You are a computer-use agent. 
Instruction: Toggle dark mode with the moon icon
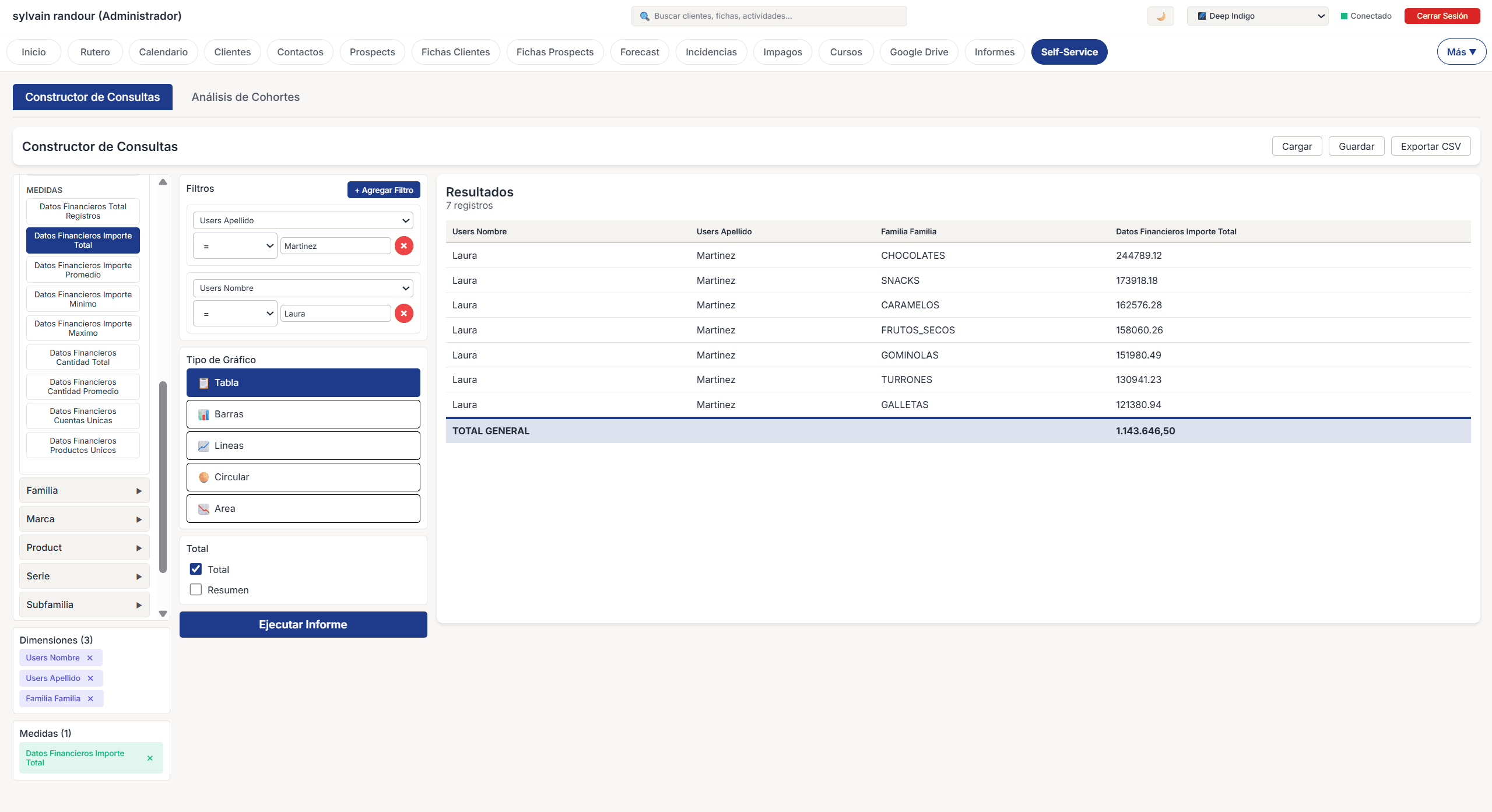[1160, 16]
